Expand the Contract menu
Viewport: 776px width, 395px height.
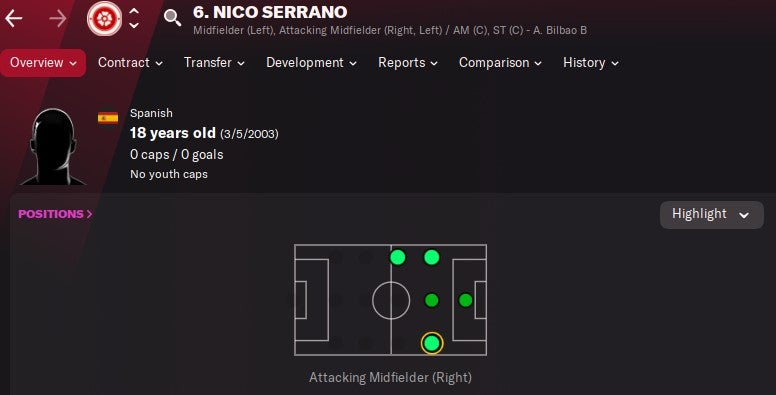tap(130, 63)
